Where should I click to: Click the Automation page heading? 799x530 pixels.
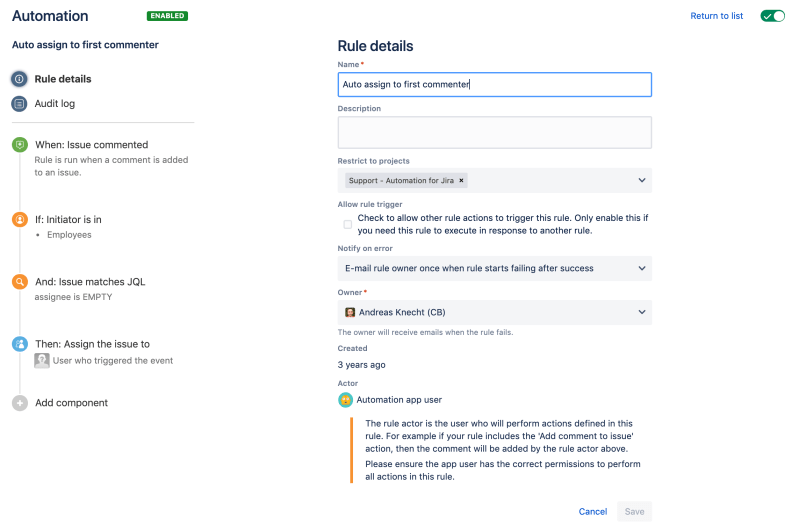[x=50, y=16]
